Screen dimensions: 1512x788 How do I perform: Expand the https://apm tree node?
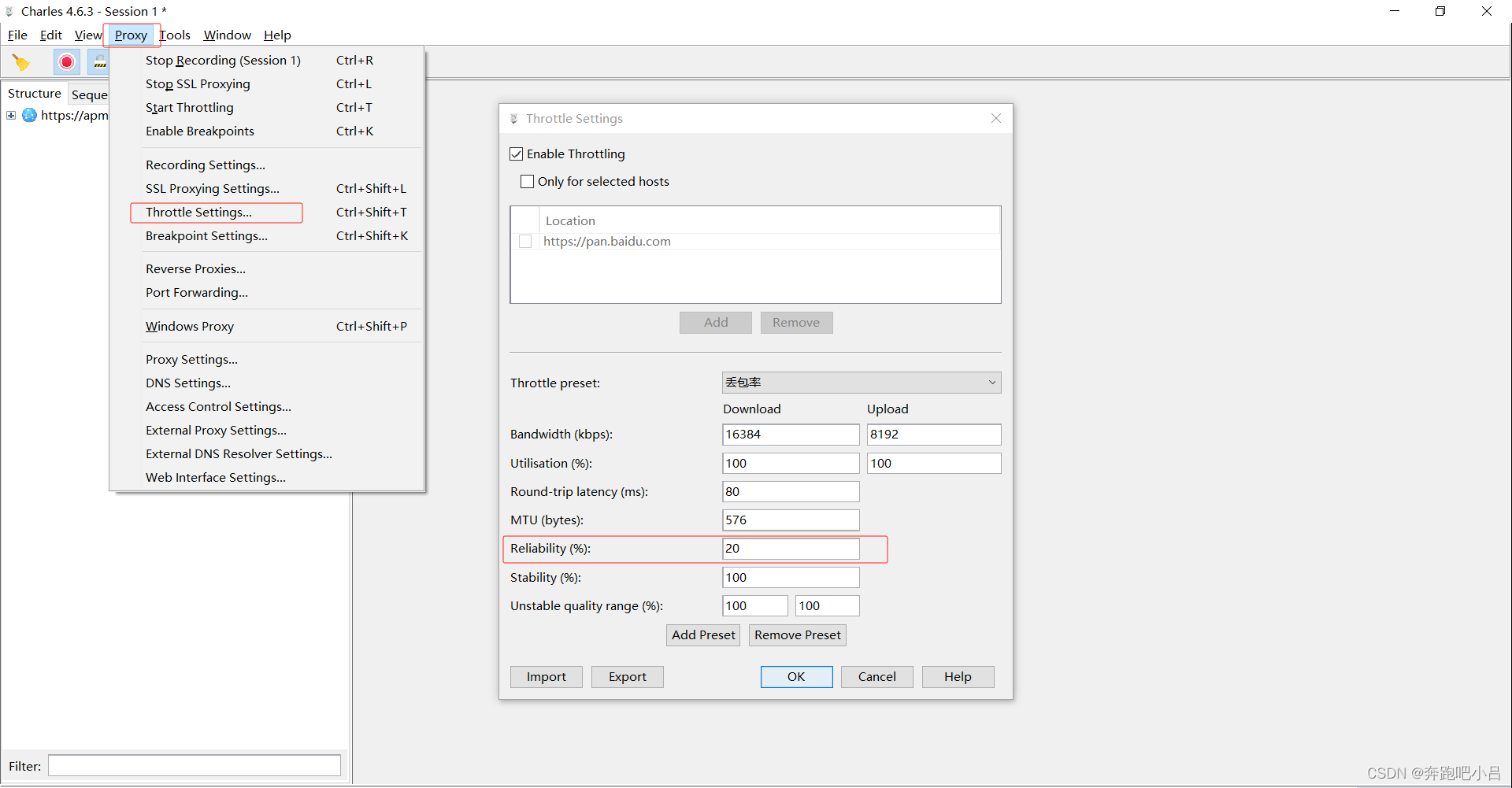tap(11, 116)
